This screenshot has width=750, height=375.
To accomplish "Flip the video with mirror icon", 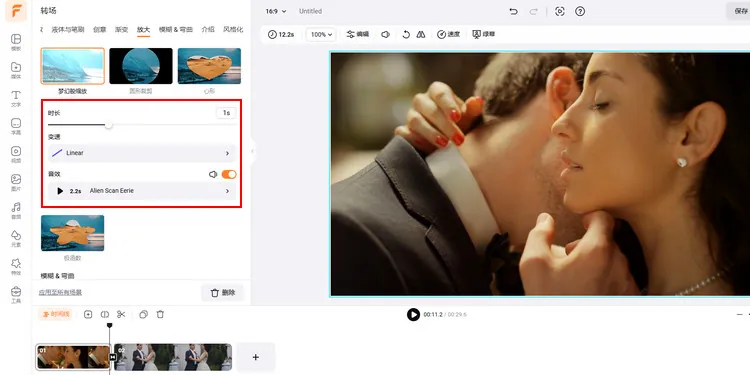I will pyautogui.click(x=421, y=34).
